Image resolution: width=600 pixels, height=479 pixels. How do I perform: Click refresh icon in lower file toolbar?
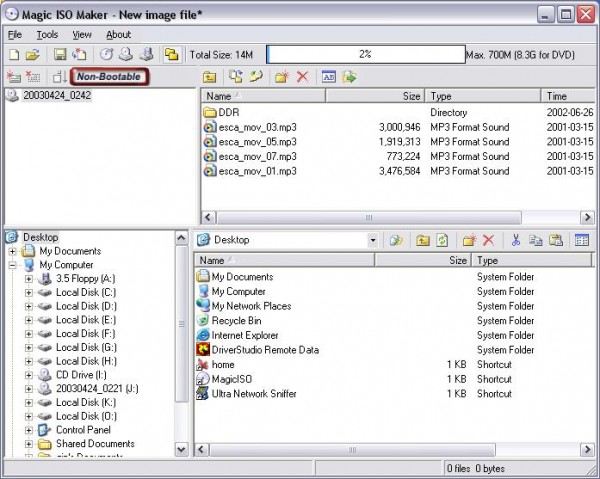(441, 240)
